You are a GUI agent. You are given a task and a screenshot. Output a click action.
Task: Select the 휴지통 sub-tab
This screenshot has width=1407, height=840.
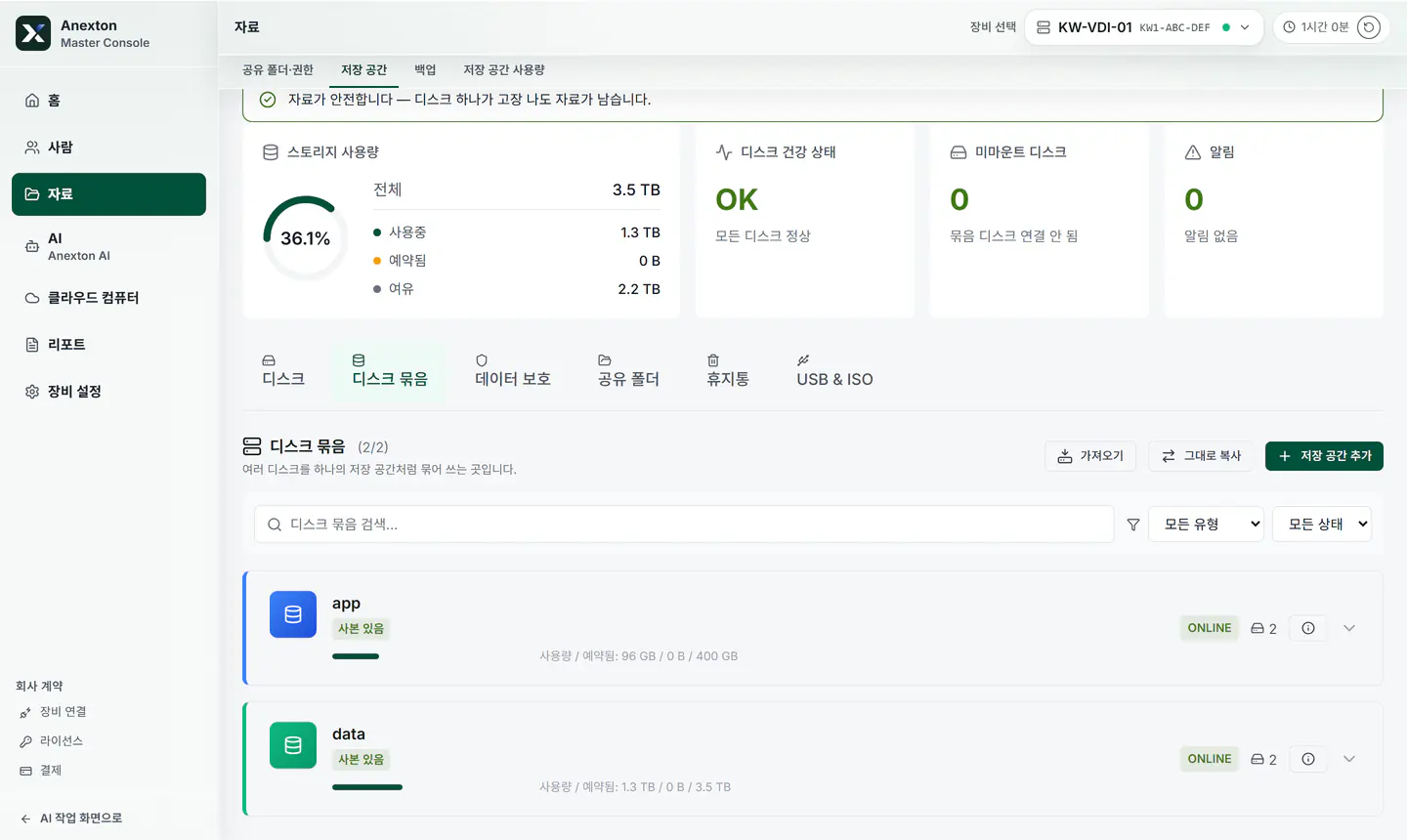click(x=728, y=371)
